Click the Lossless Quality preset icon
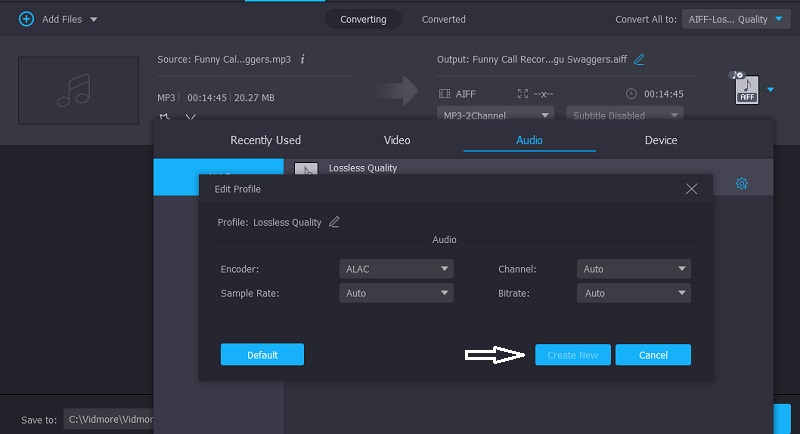The height and width of the screenshot is (434, 800). (x=306, y=170)
